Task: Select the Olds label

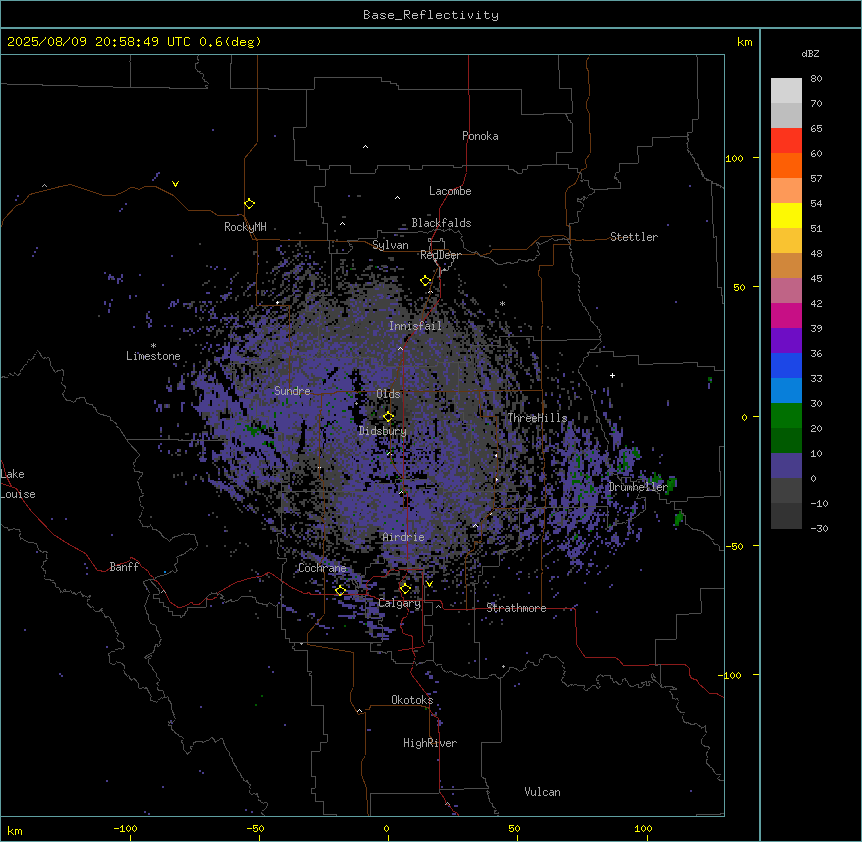Action: [x=388, y=394]
